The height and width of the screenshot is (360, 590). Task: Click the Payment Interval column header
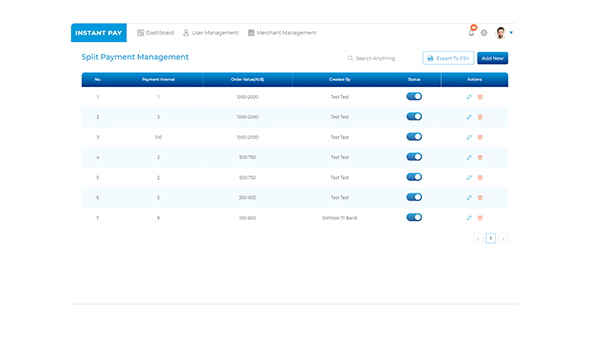click(x=158, y=79)
